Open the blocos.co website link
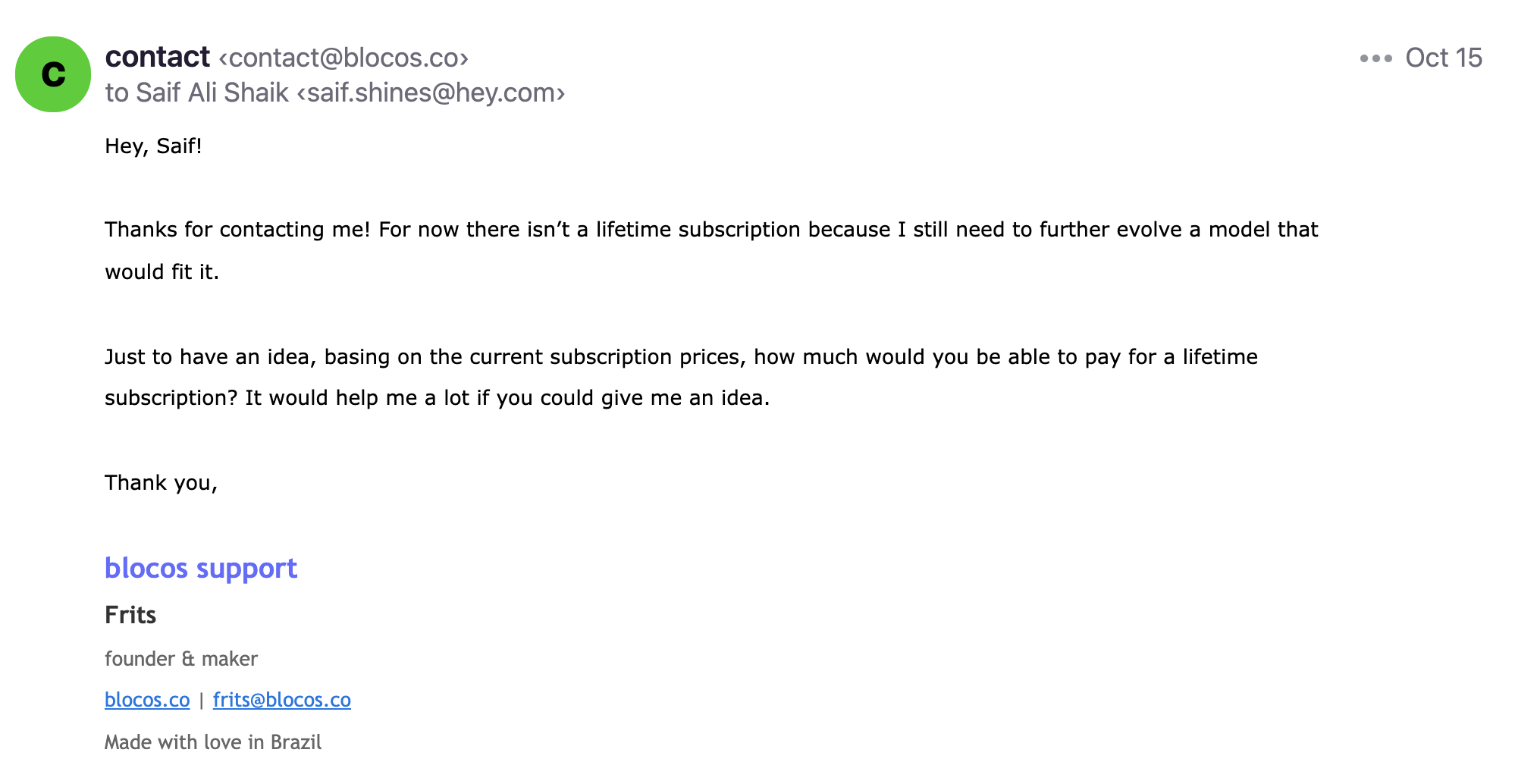 click(147, 700)
